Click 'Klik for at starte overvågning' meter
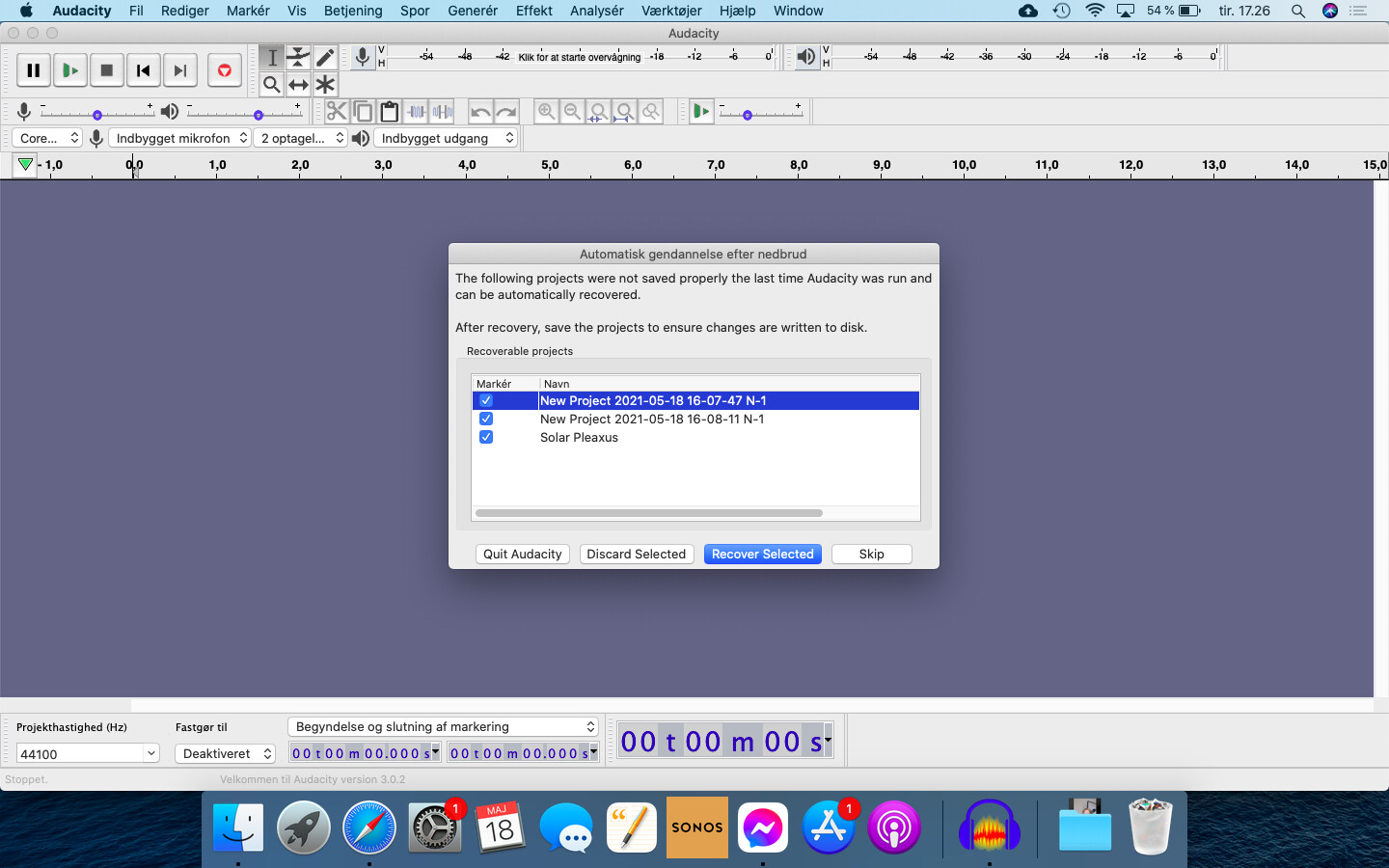Screen dimensions: 1389x868 pos(580,57)
